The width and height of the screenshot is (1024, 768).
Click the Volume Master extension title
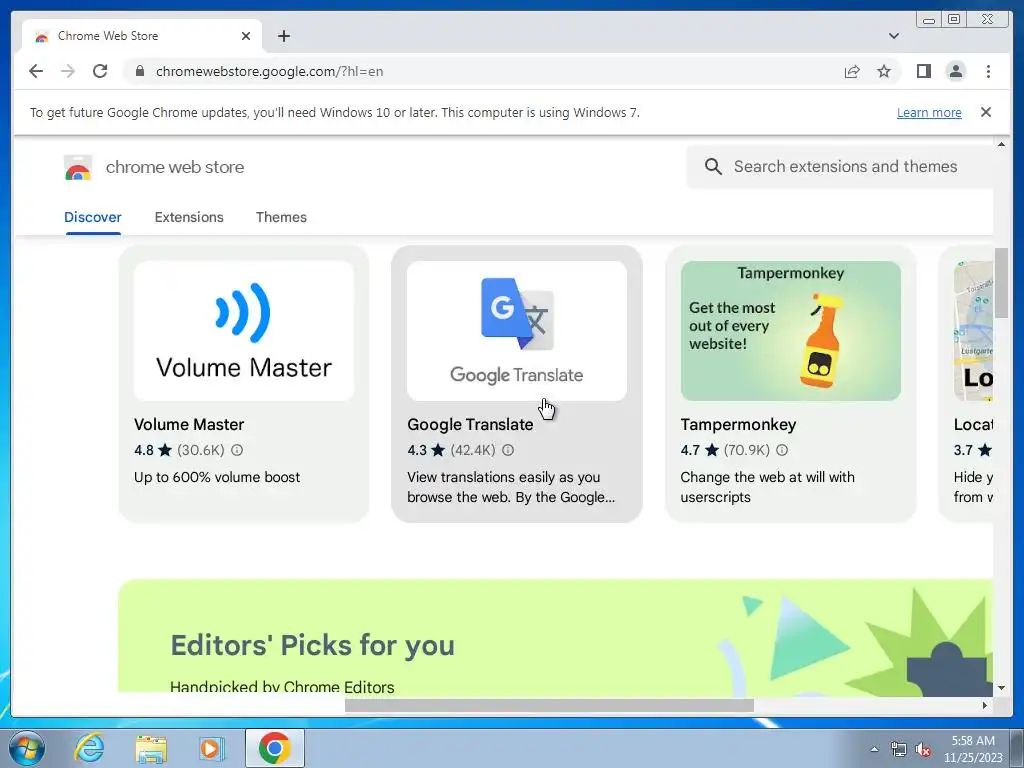click(189, 424)
